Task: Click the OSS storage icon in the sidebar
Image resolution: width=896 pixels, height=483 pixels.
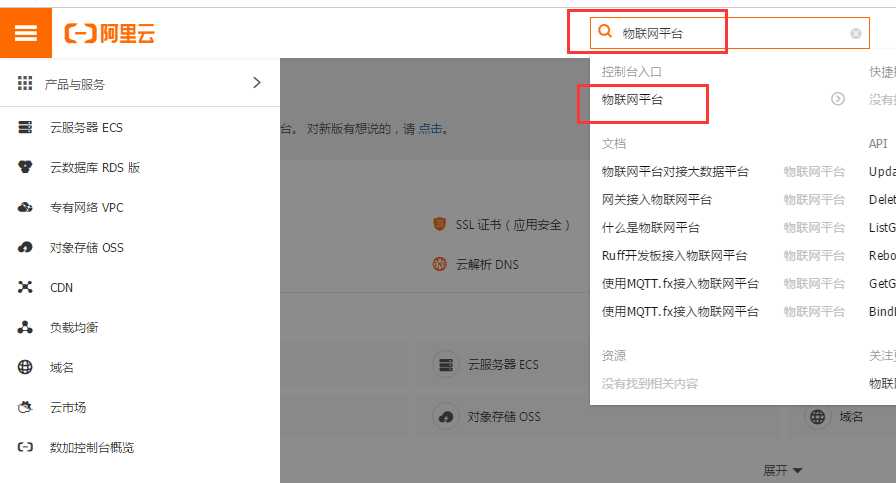Action: 25,247
